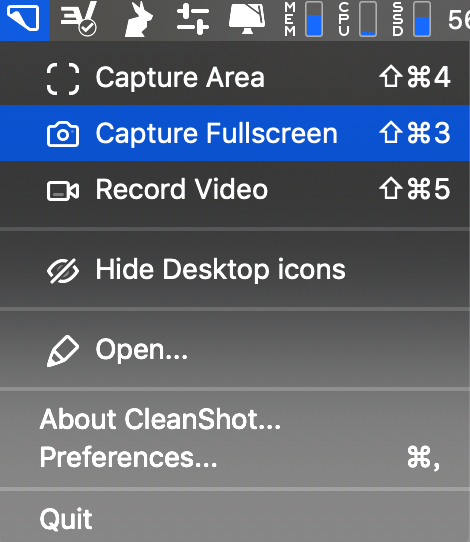Click the crossed-out eye icon
This screenshot has height=542, width=470.
tap(63, 270)
